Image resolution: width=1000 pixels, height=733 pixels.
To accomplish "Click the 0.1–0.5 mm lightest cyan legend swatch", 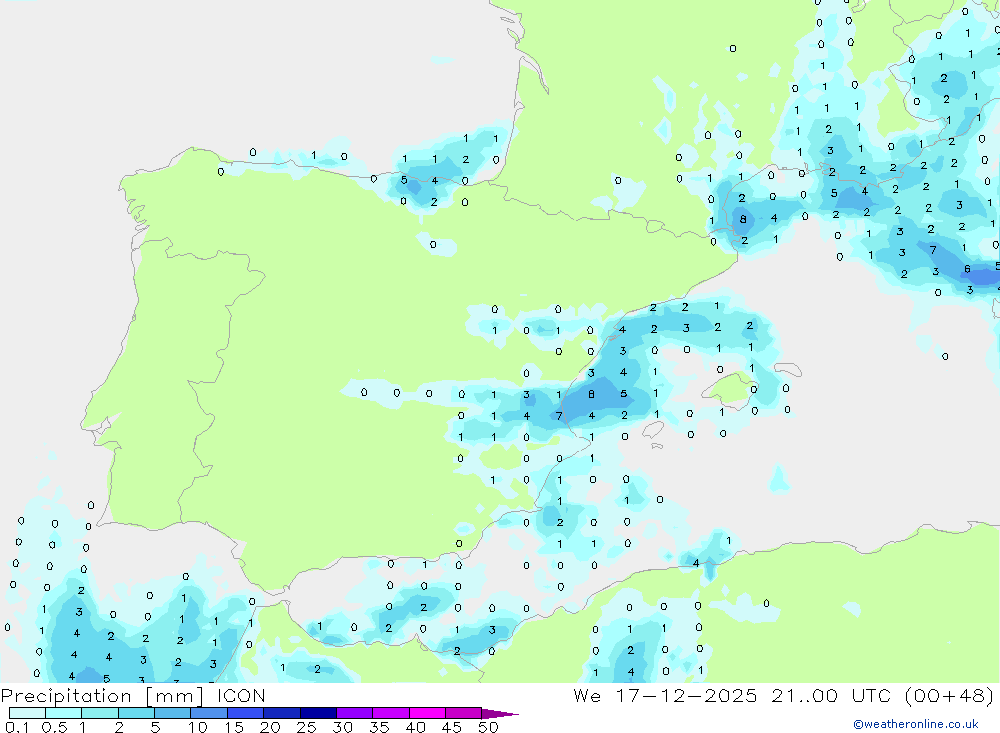I will click(x=27, y=713).
